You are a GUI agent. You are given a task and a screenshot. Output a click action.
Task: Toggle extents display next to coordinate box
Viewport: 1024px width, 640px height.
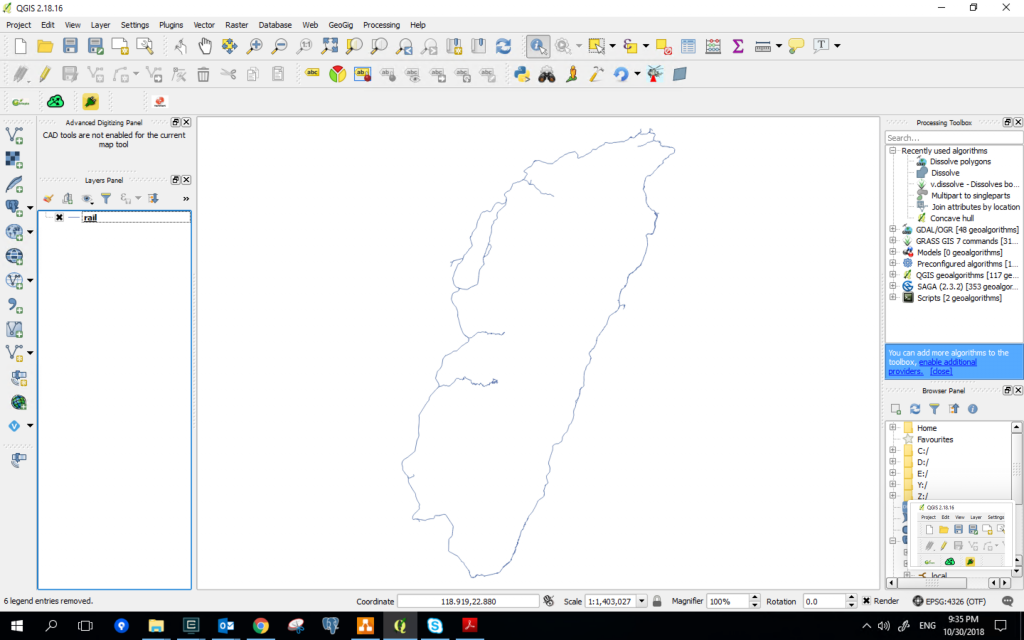[x=549, y=601]
